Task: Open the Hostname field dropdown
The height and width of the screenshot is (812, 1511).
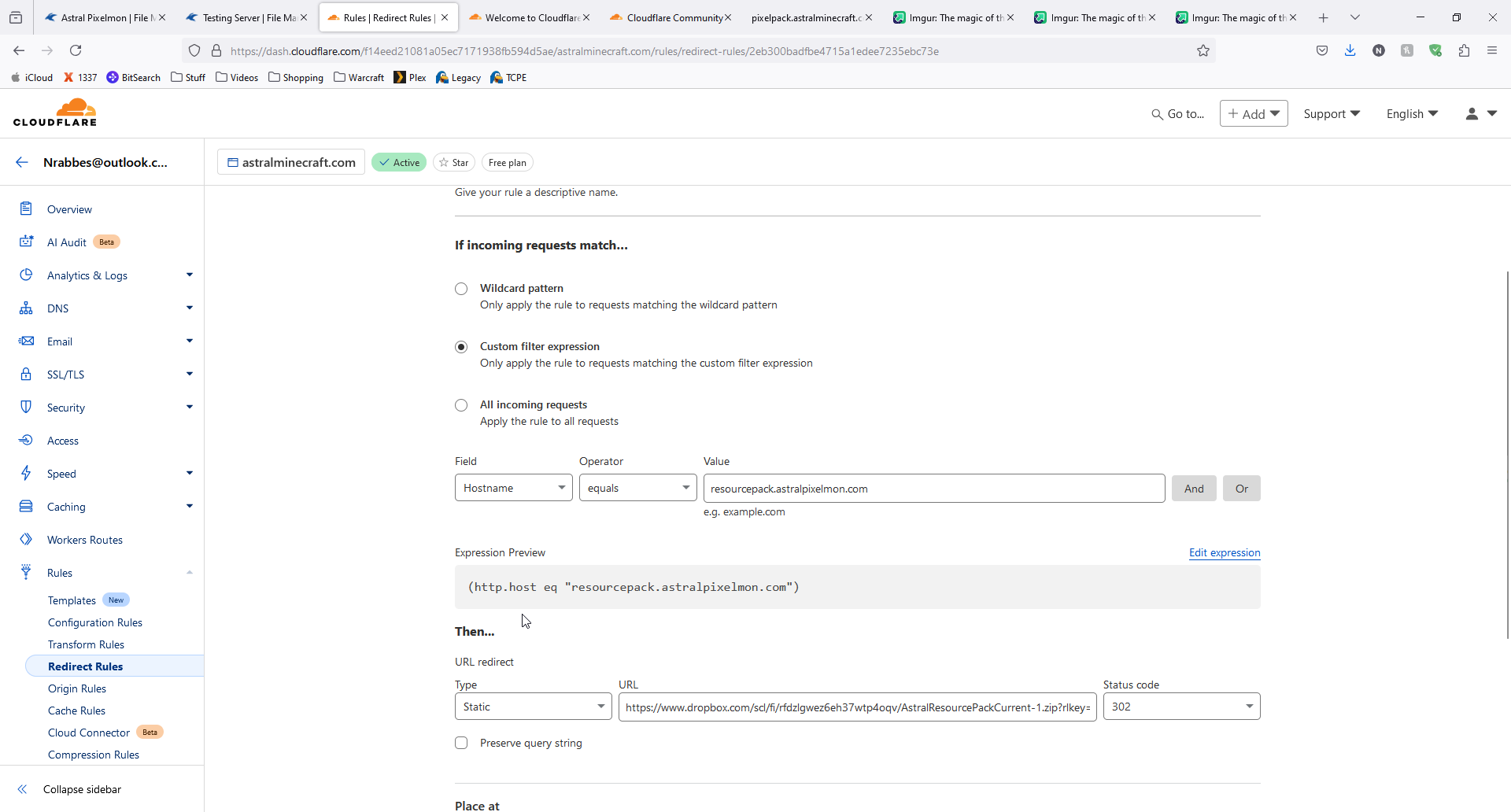Action: 513,488
